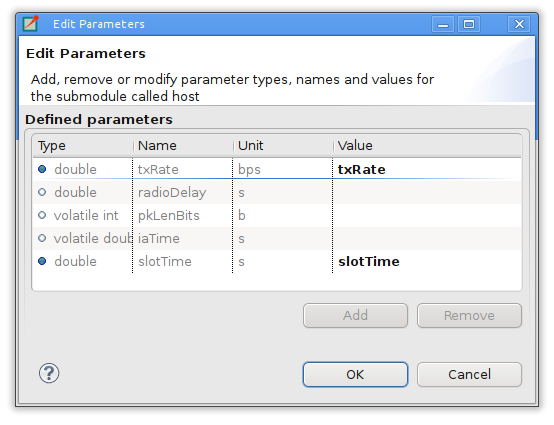554x425 pixels.
Task: Click the disabled Remove button
Action: 469,315
